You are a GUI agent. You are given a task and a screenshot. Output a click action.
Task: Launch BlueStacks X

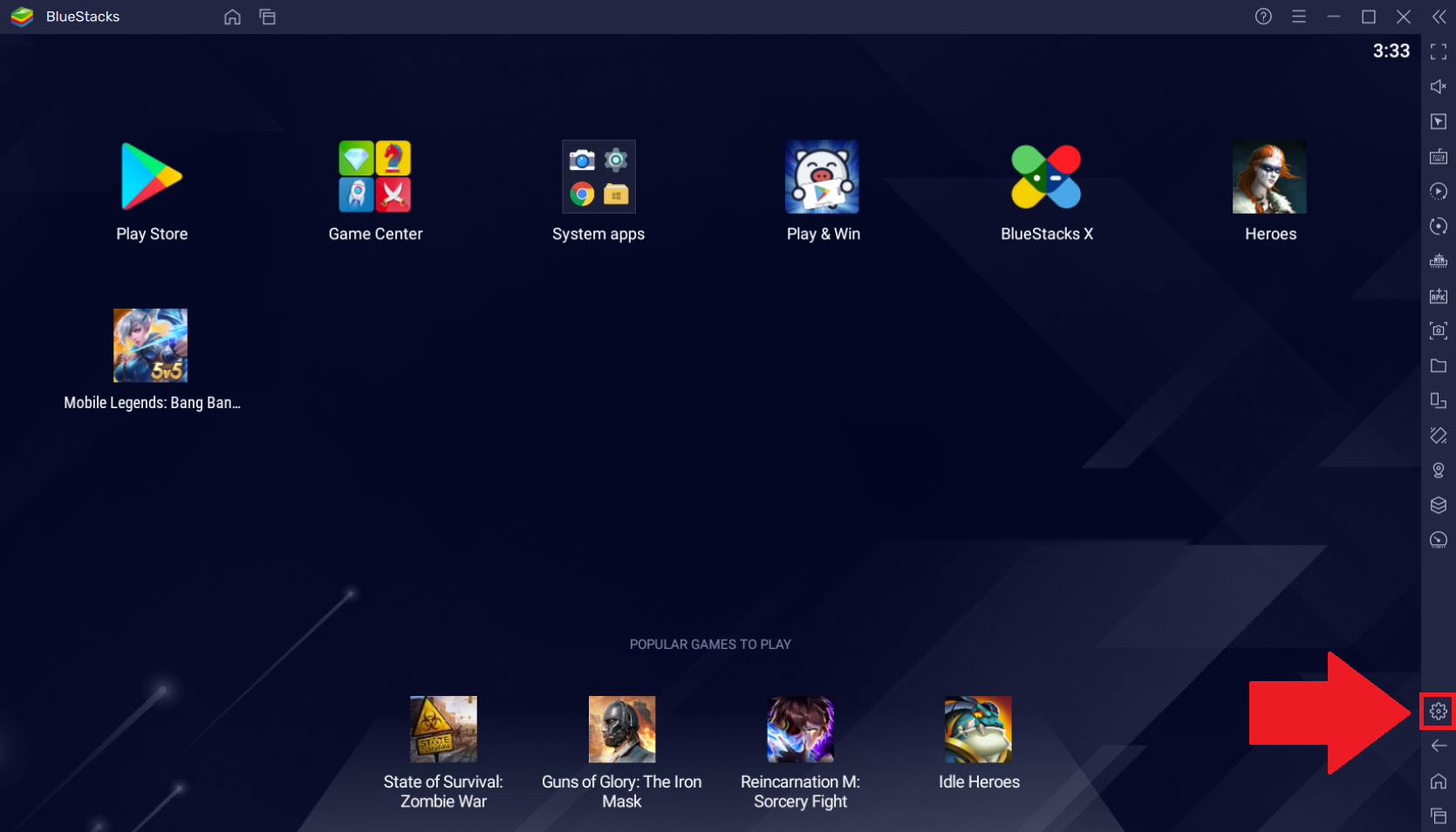1046,177
